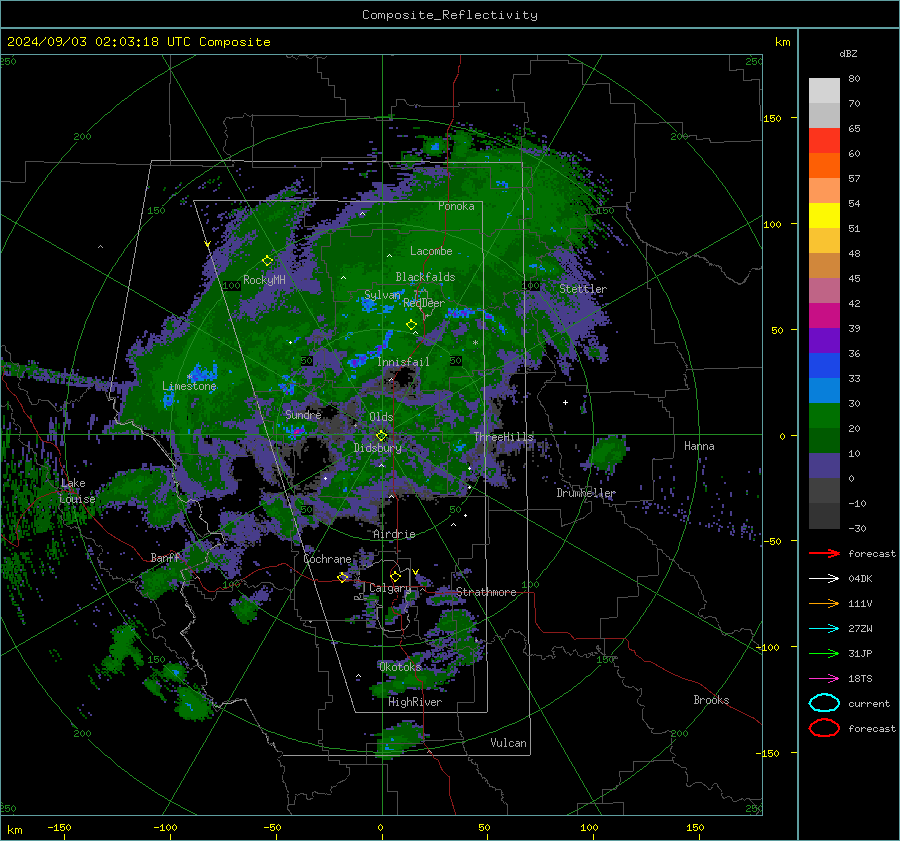Click the RedDeer city label

click(x=424, y=303)
